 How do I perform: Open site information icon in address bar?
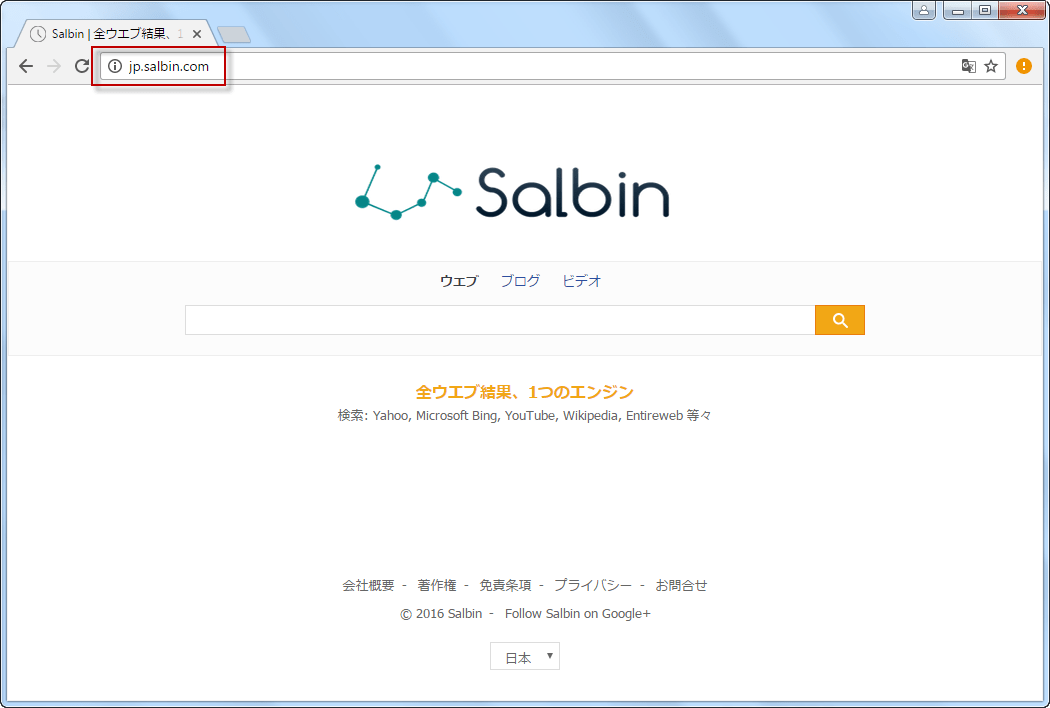(x=115, y=66)
